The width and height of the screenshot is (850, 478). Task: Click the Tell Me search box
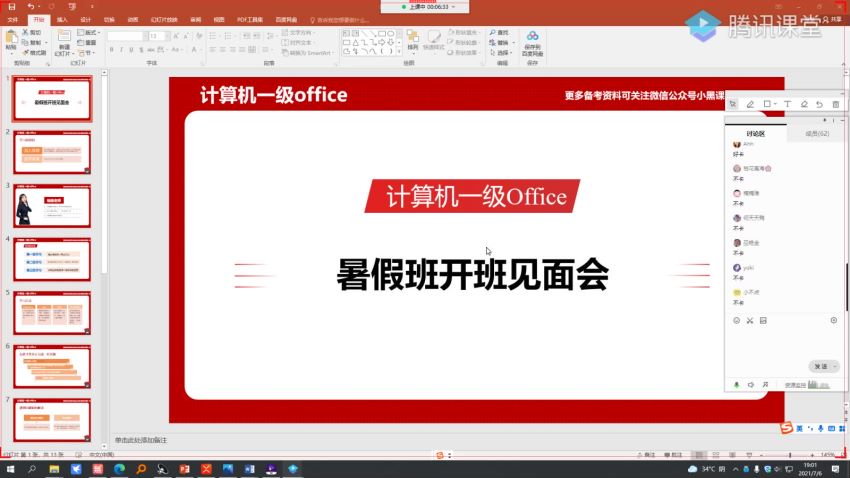[x=340, y=20]
